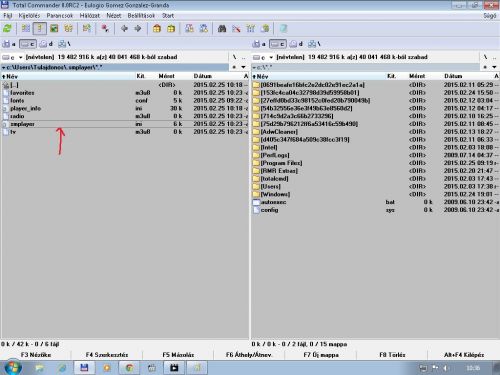Select the [Program Files] folder in right panel

click(x=375, y=163)
